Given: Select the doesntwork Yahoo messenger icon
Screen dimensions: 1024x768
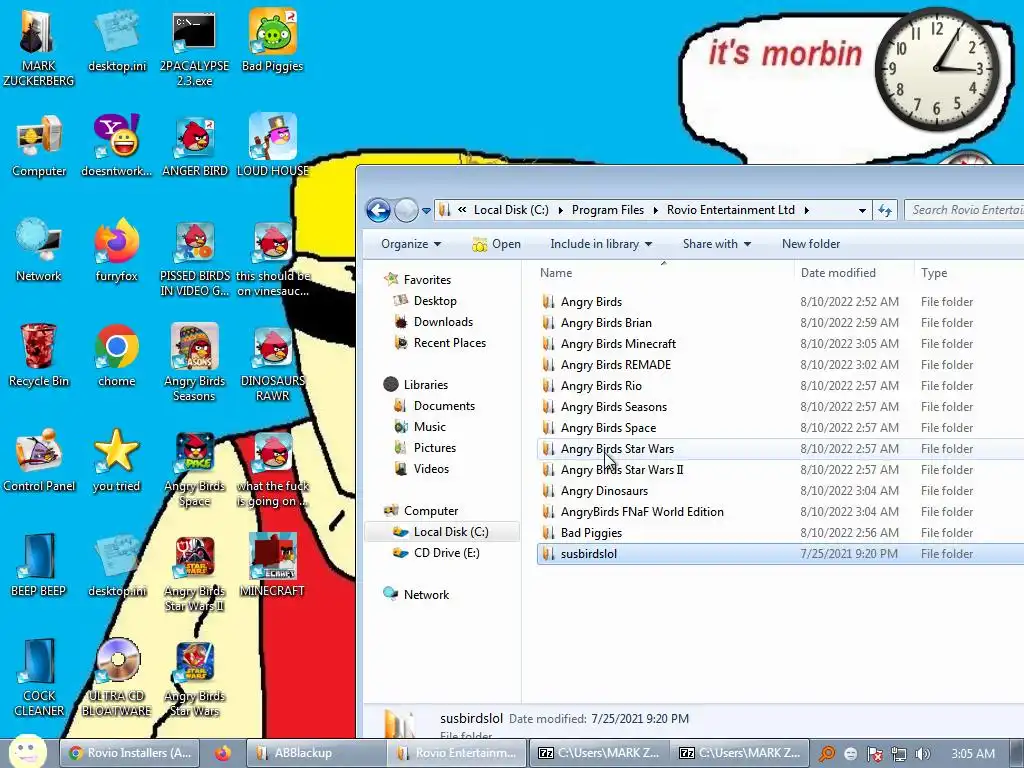Looking at the screenshot, I should (116, 146).
